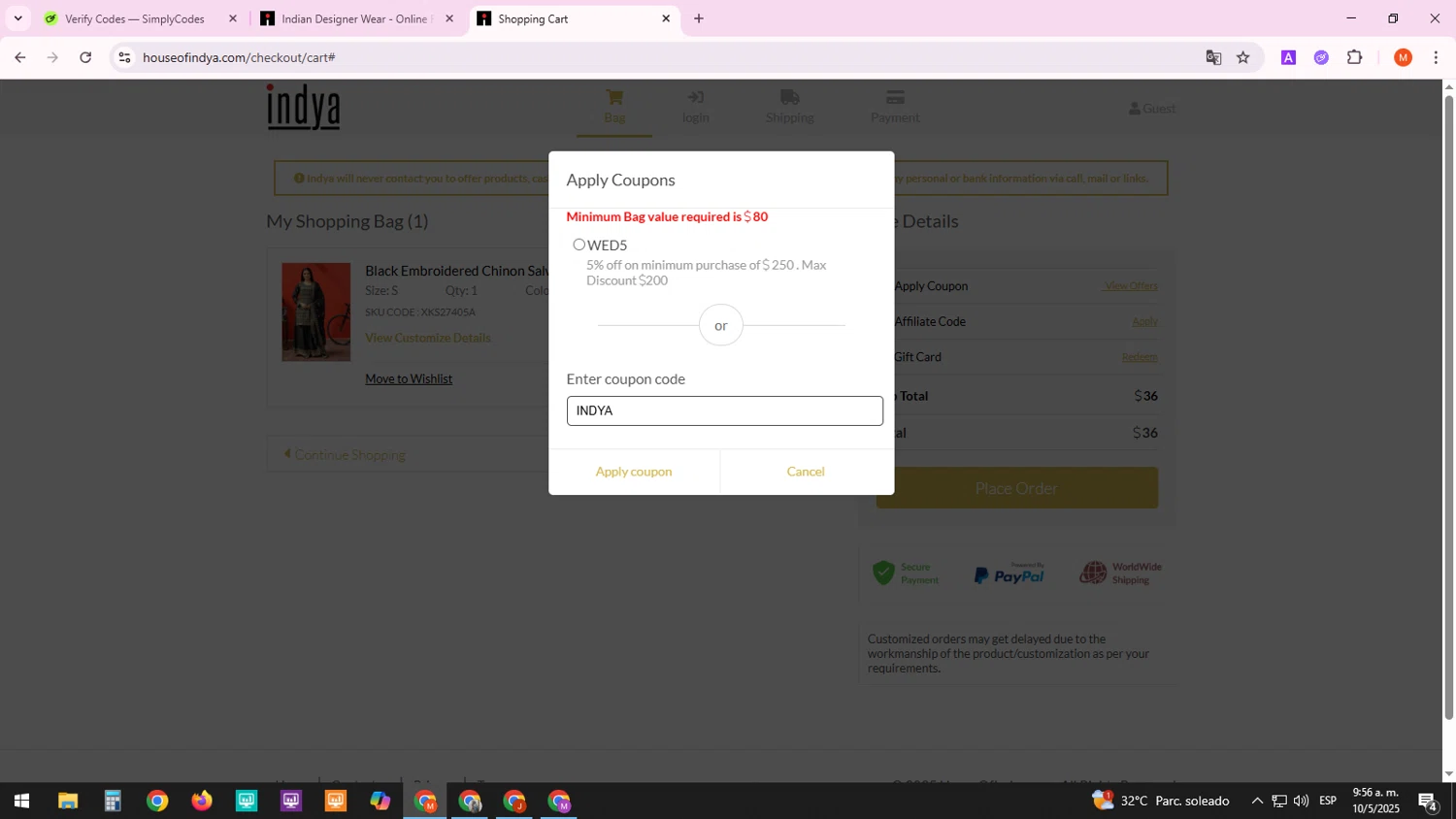Click the address bar URL
Image resolution: width=1456 pixels, height=819 pixels.
point(239,57)
